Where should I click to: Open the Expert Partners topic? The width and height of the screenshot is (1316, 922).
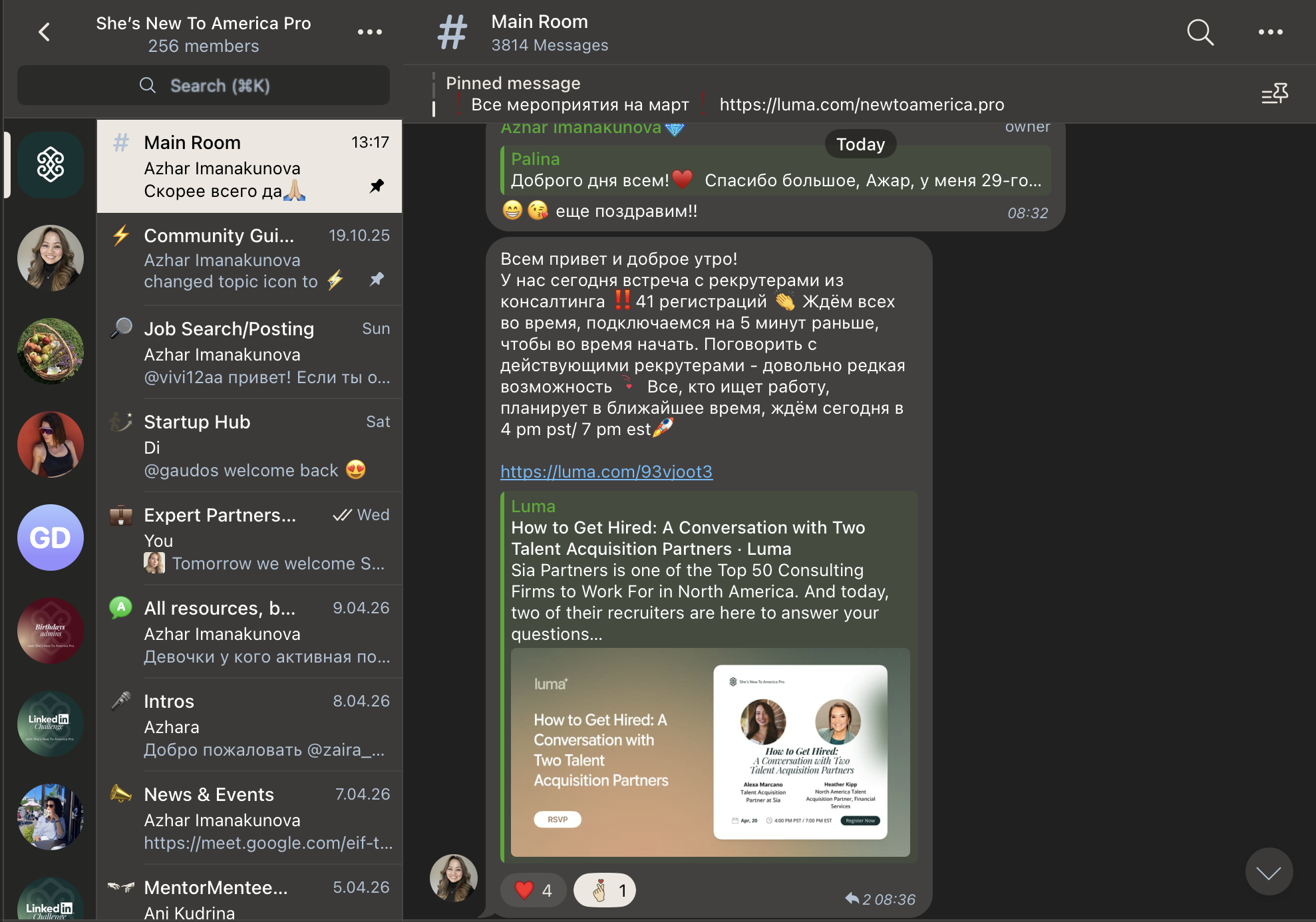249,538
